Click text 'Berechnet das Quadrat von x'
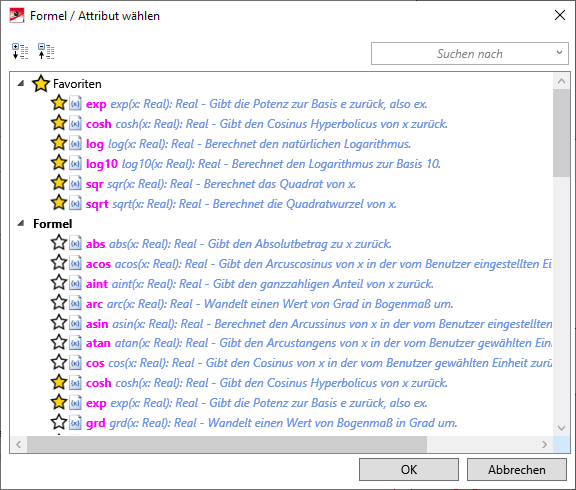576x490 pixels. [x=279, y=184]
